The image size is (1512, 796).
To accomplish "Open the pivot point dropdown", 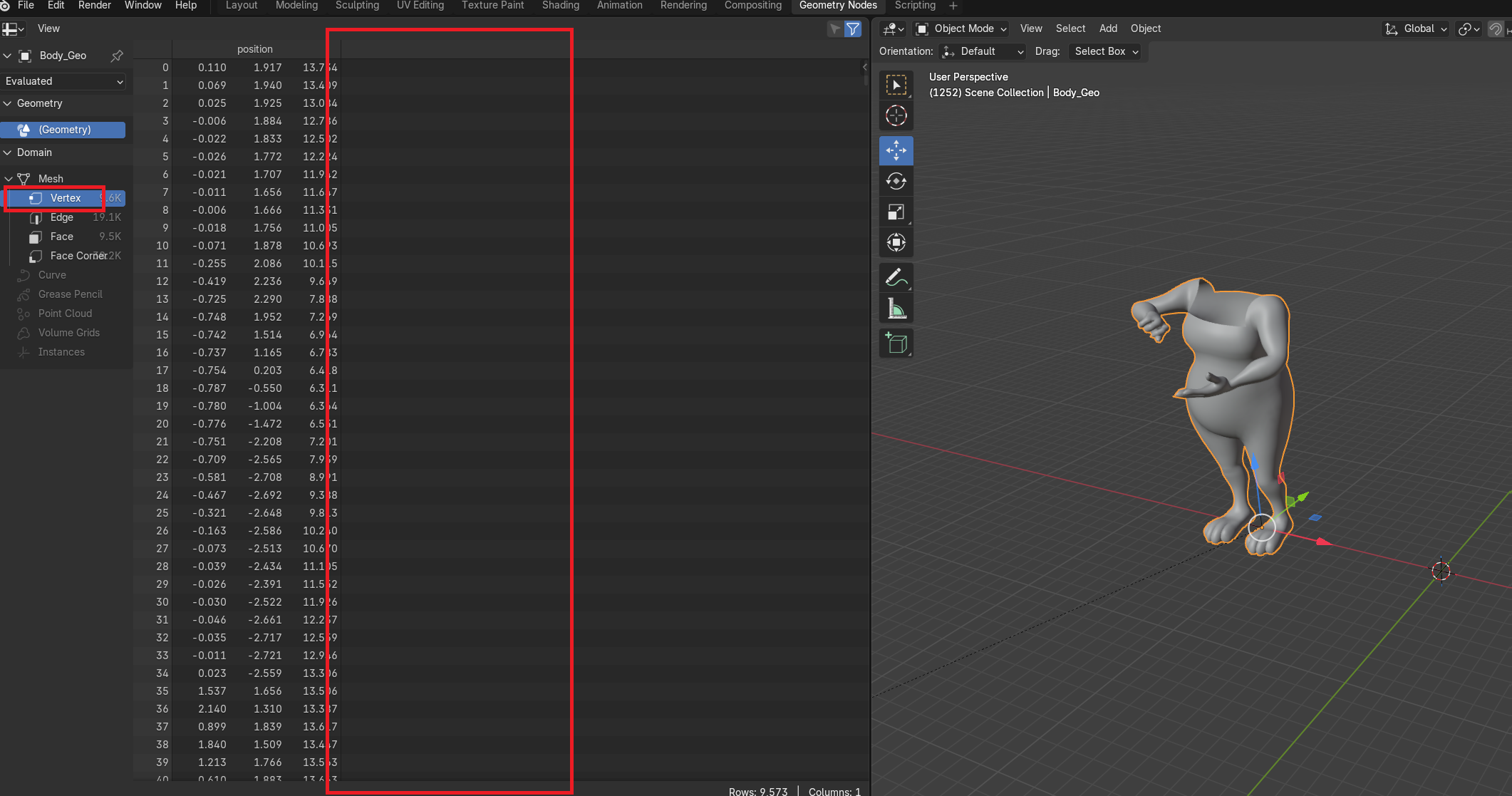I will click(x=1469, y=29).
